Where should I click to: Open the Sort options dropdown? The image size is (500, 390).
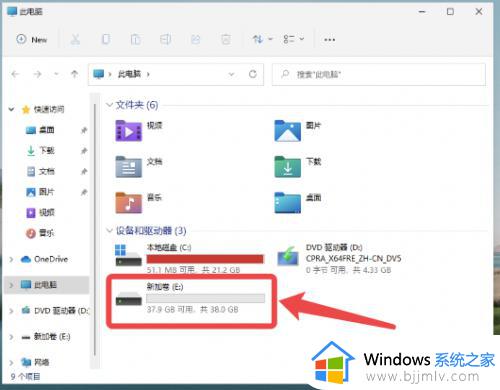coord(262,39)
